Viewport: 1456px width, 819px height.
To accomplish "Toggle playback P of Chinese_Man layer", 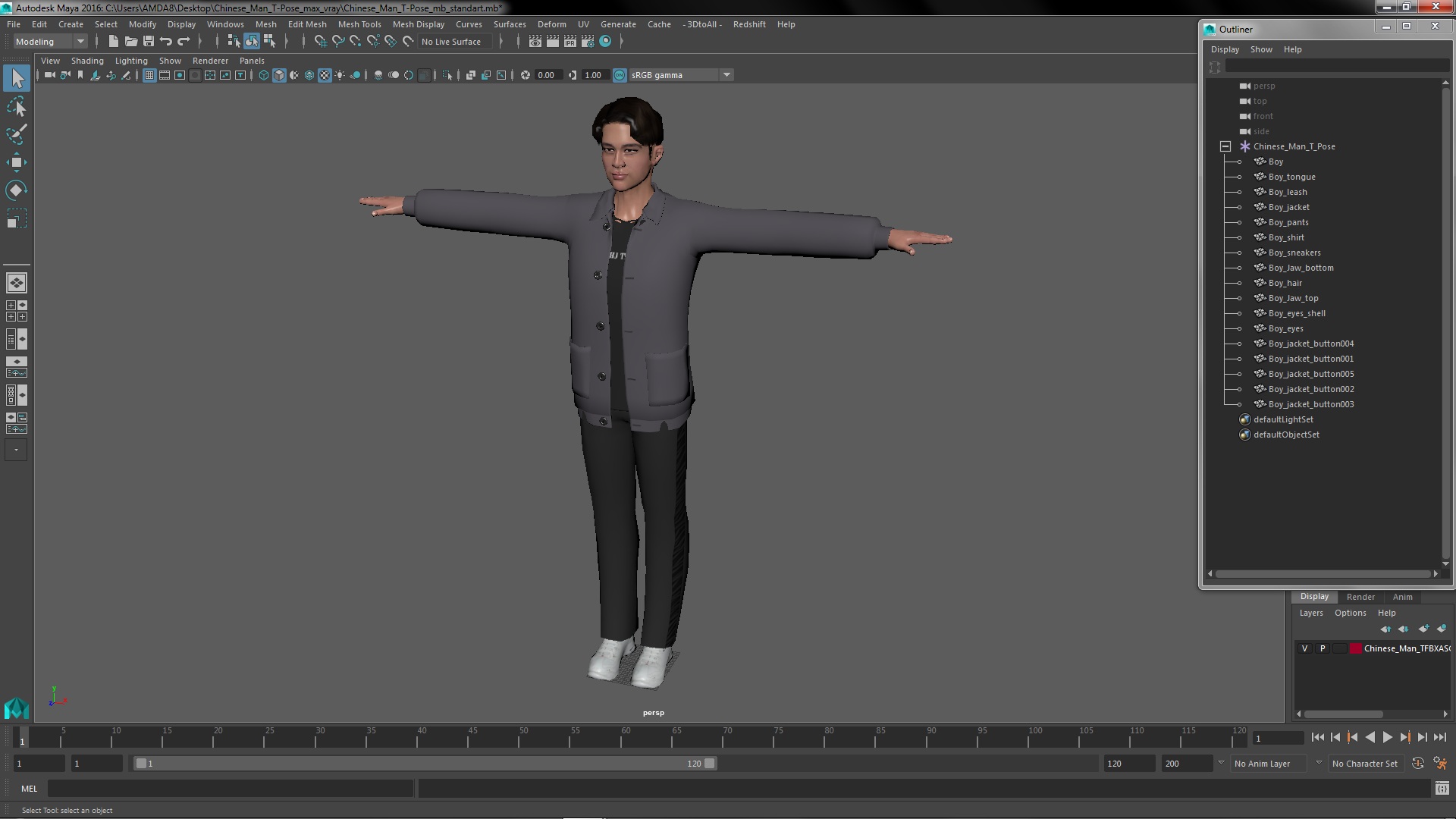I will click(x=1323, y=648).
